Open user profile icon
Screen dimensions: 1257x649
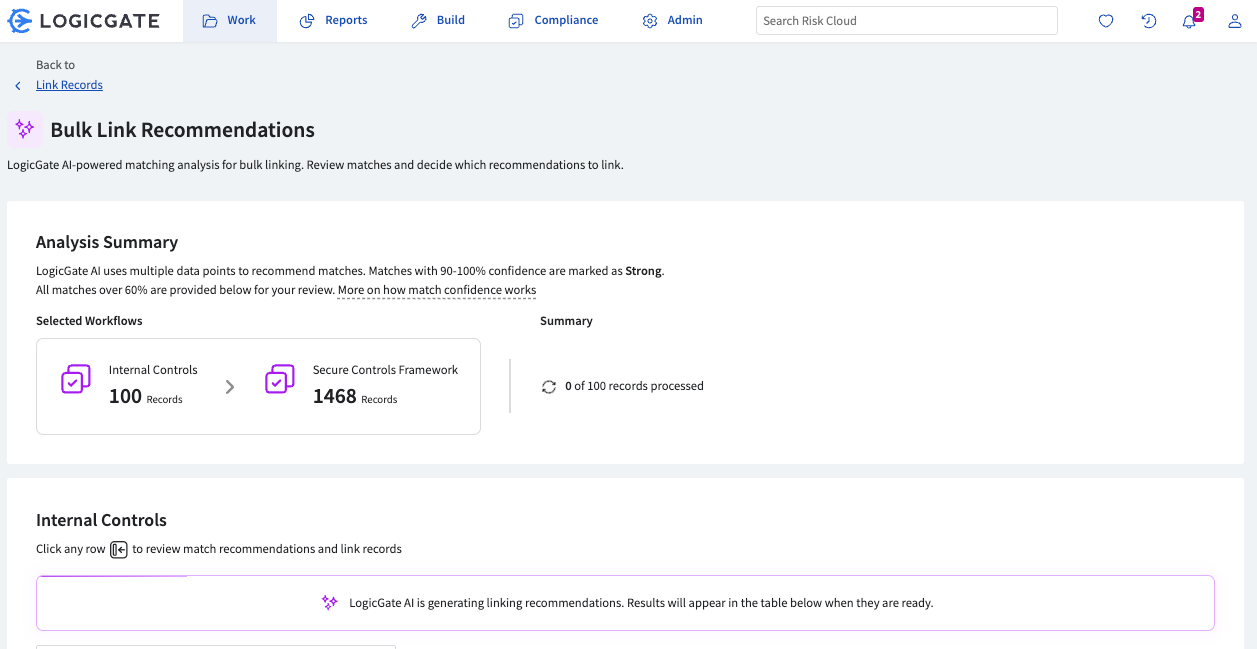point(1235,21)
